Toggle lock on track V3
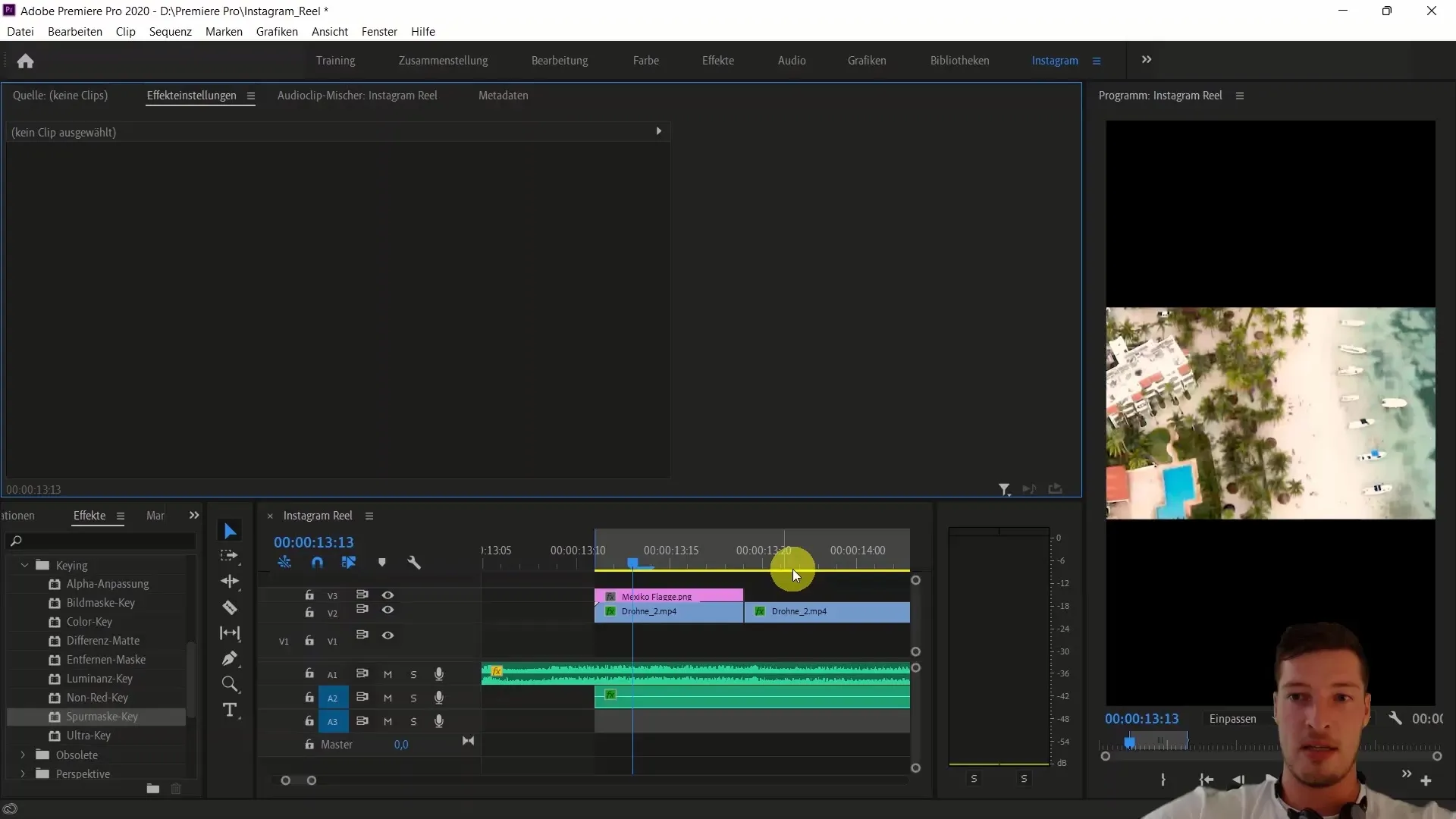This screenshot has height=819, width=1456. click(309, 595)
